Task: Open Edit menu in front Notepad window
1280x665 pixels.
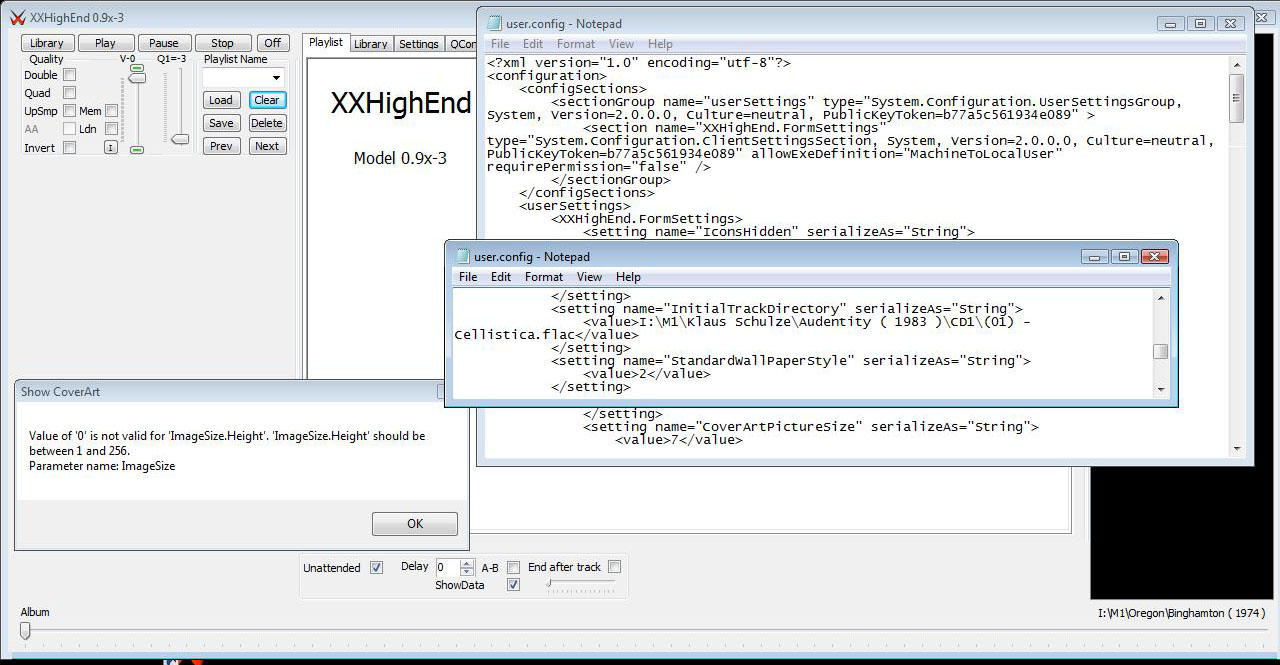Action: [x=501, y=277]
